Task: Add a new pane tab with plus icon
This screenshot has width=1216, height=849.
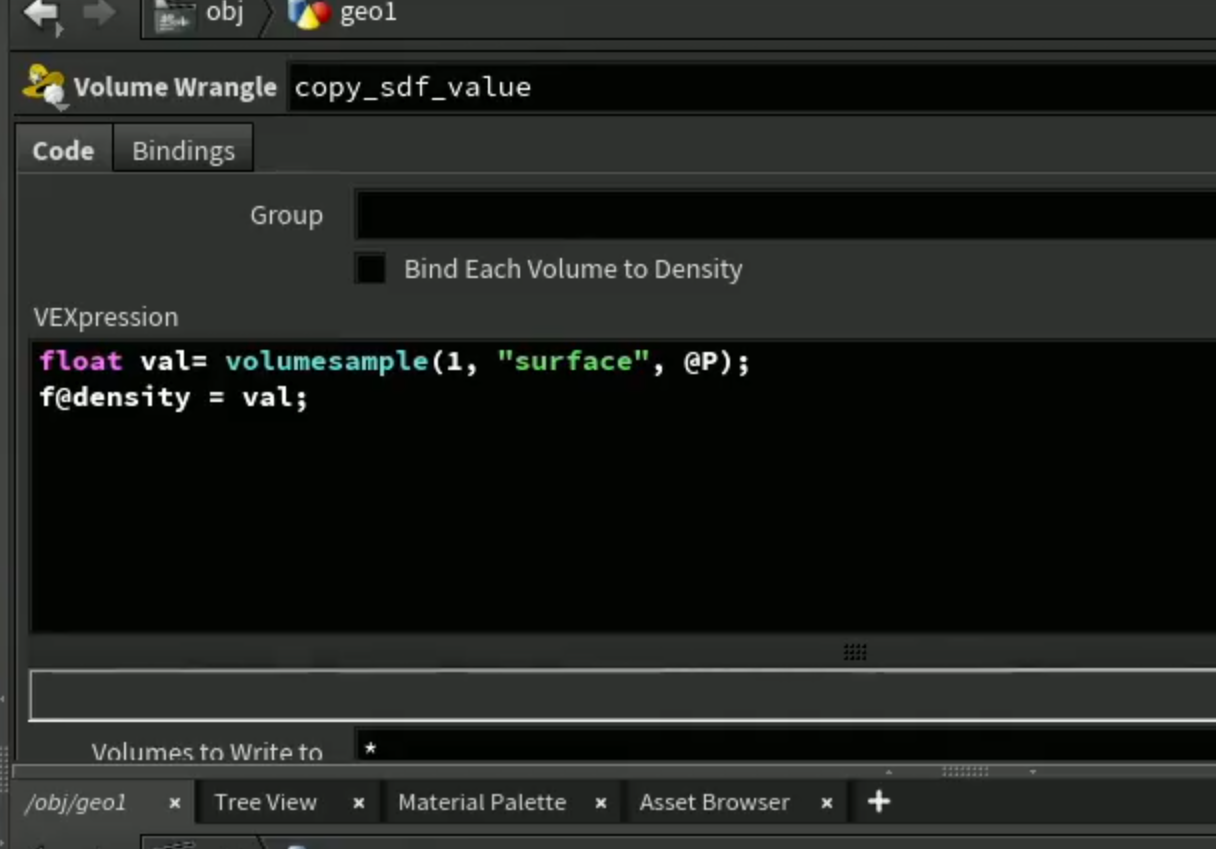Action: 878,802
